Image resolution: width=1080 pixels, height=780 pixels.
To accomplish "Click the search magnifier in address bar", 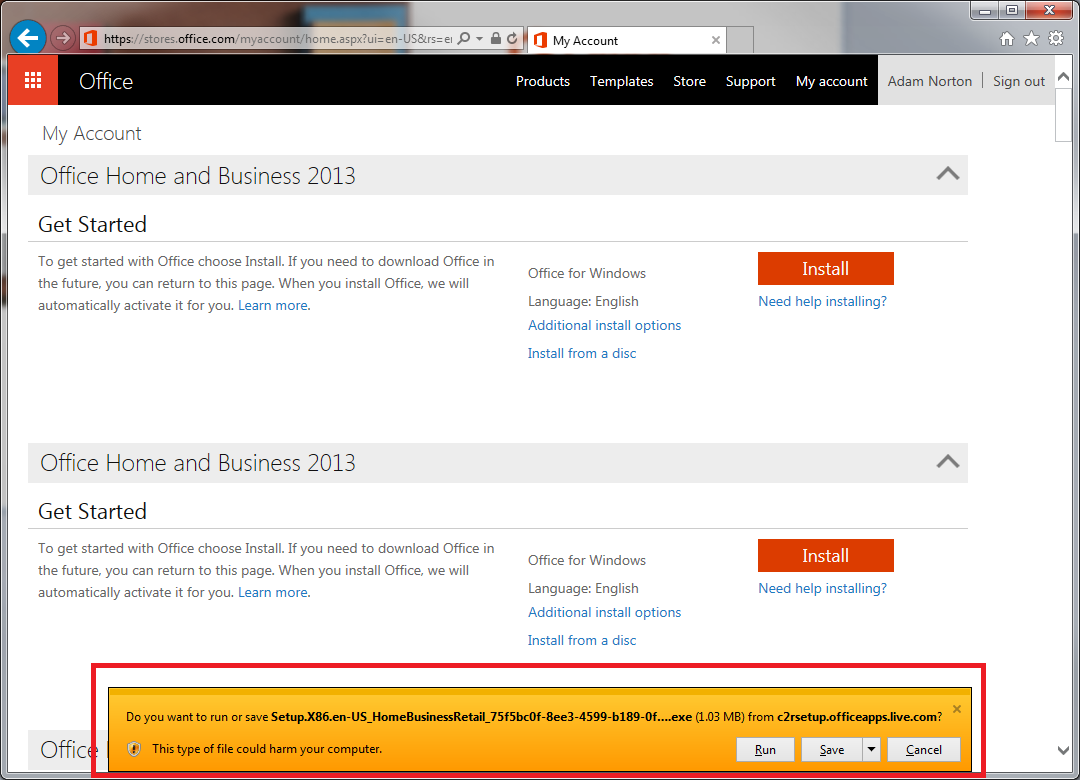I will 464,39.
